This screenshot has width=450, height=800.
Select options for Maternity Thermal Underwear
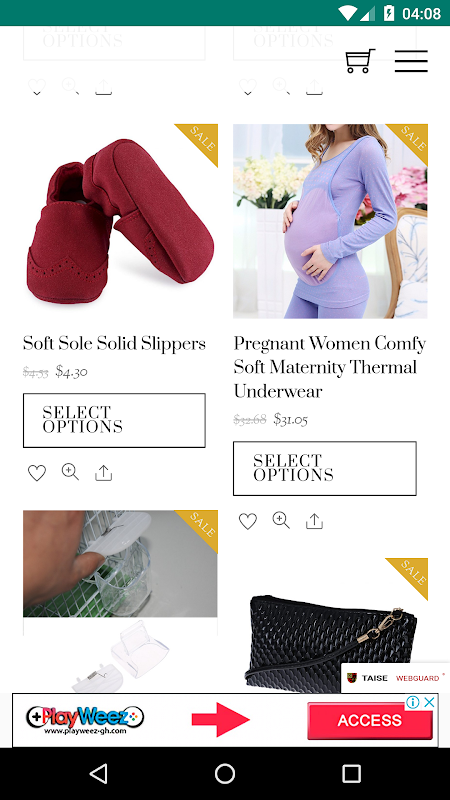coord(325,468)
